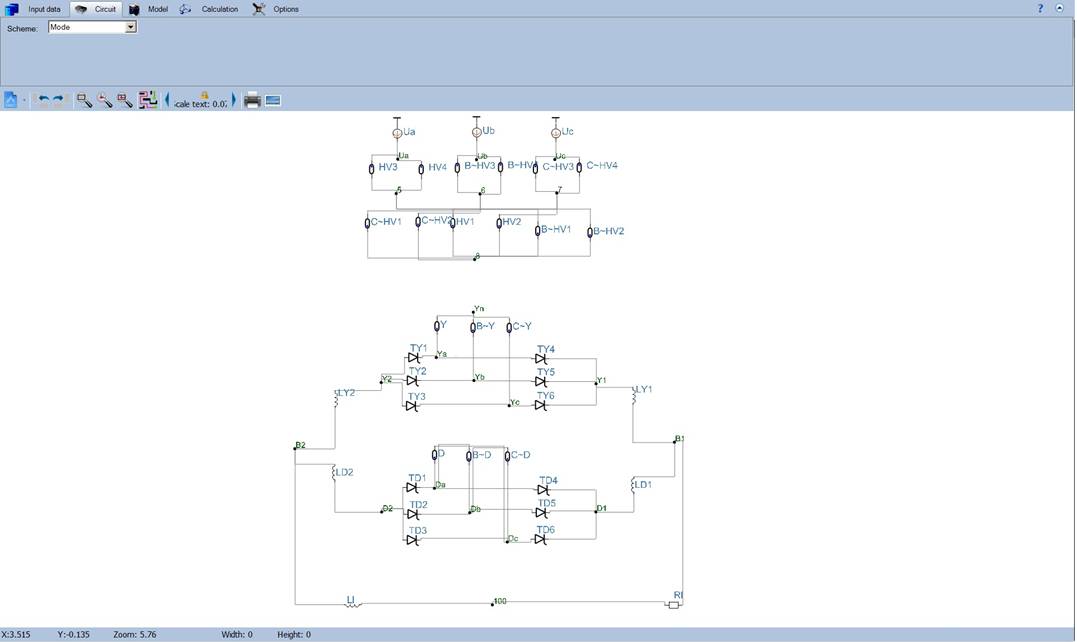The image size is (1077, 642).
Task: Print the circuit diagram
Action: click(x=252, y=100)
